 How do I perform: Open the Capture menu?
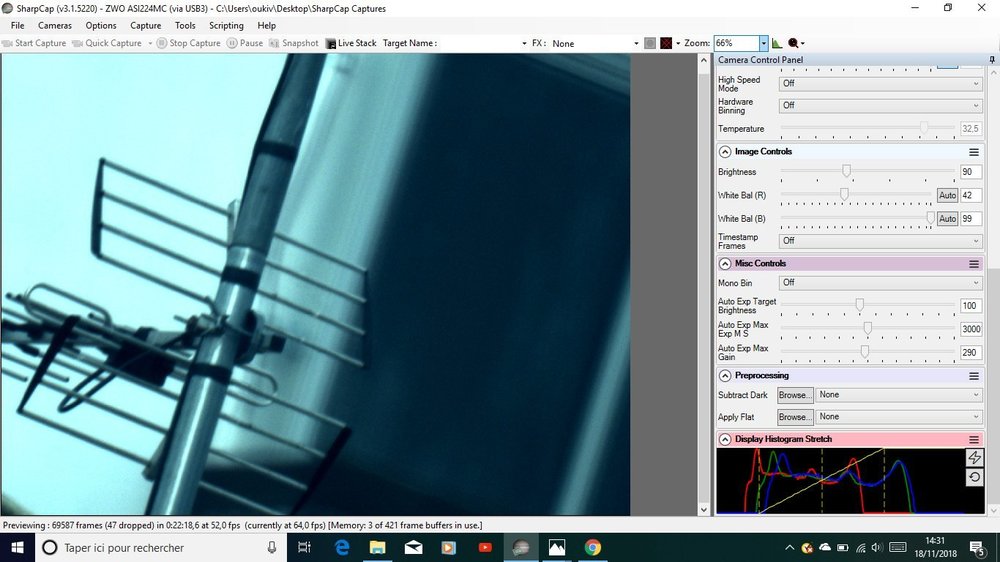(145, 26)
